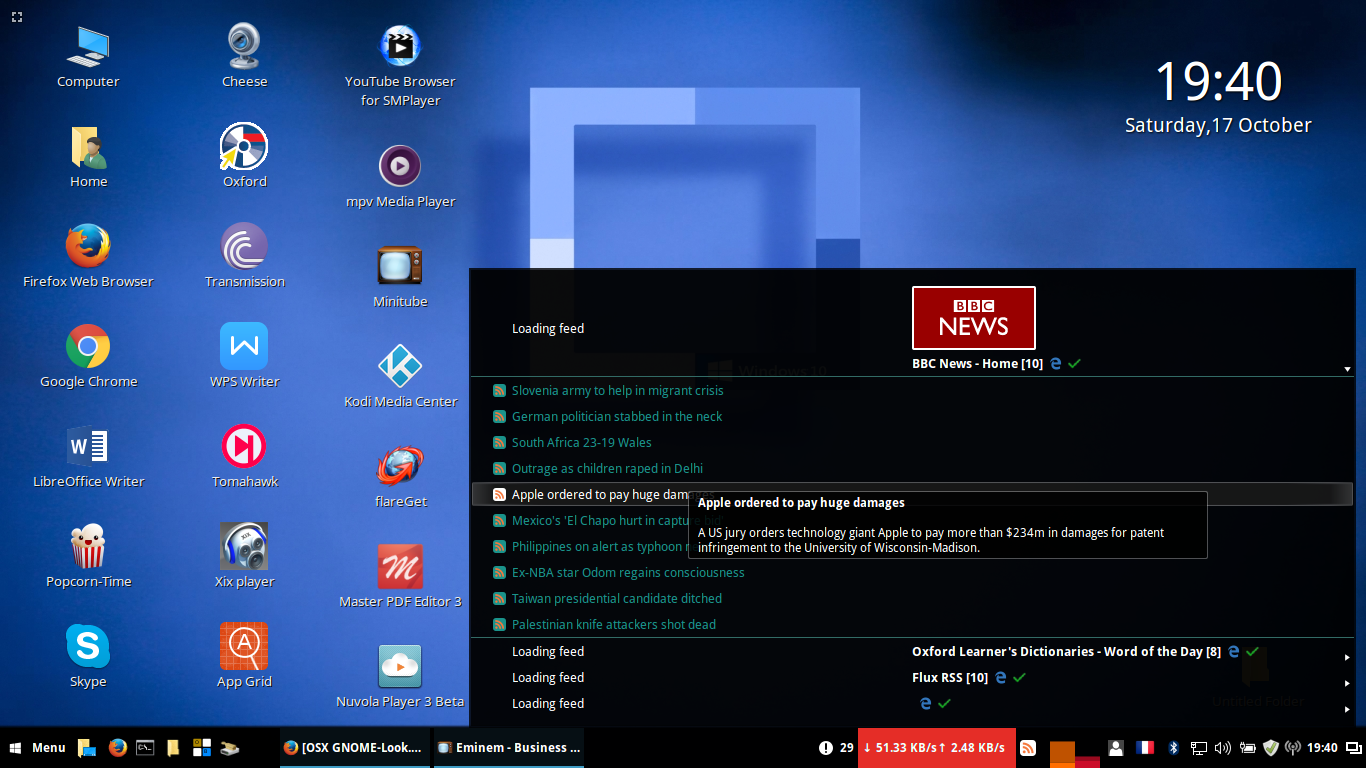Expand the unnamed last feed arrow
Screen dimensions: 1366x768
click(1347, 710)
